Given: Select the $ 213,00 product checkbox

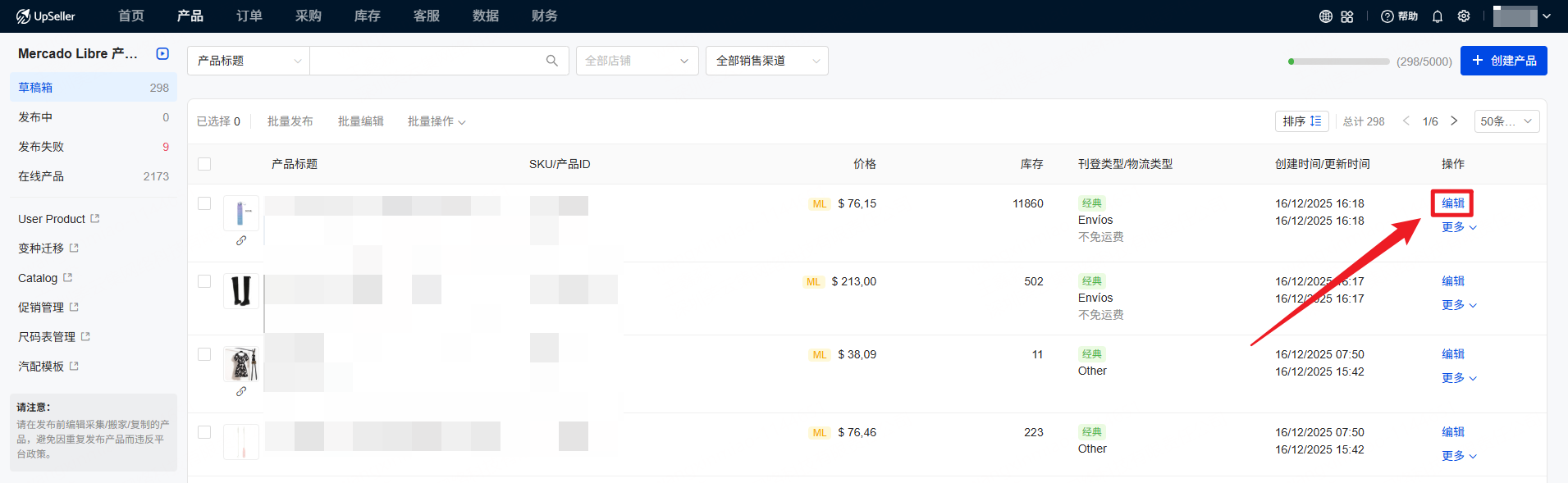Looking at the screenshot, I should click(x=204, y=281).
